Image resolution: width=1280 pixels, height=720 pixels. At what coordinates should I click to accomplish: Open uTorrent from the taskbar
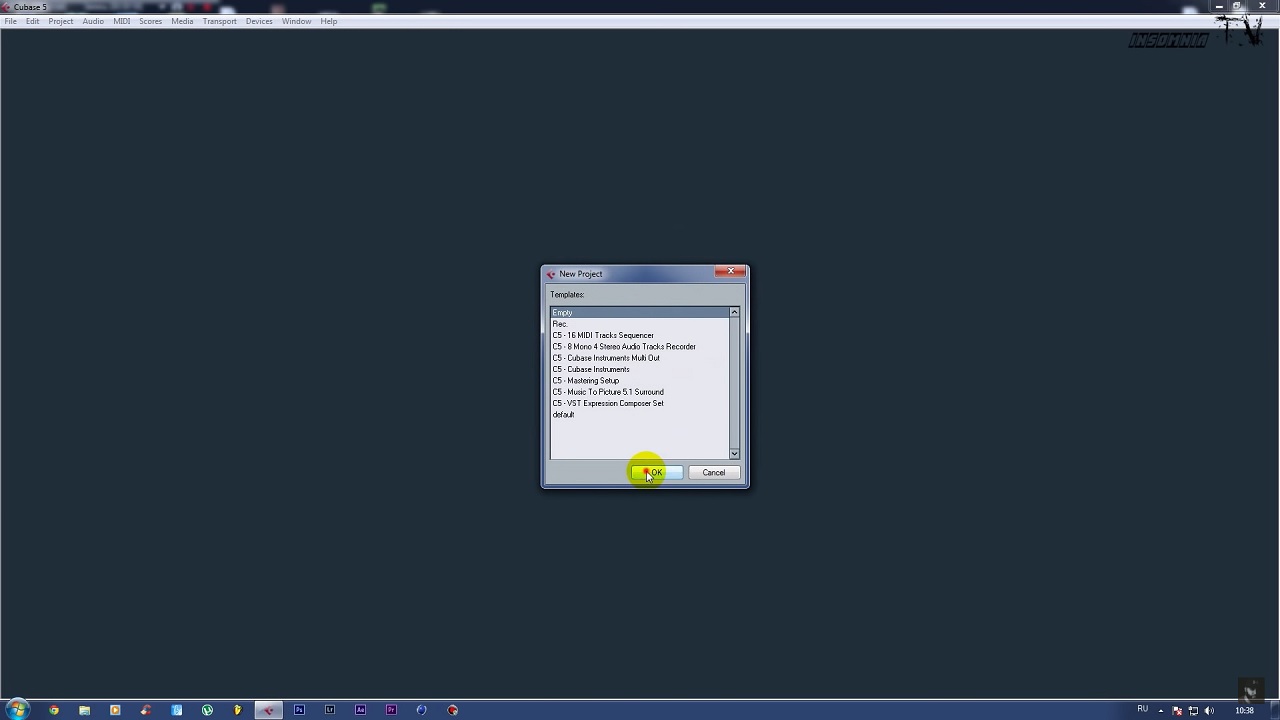207,710
